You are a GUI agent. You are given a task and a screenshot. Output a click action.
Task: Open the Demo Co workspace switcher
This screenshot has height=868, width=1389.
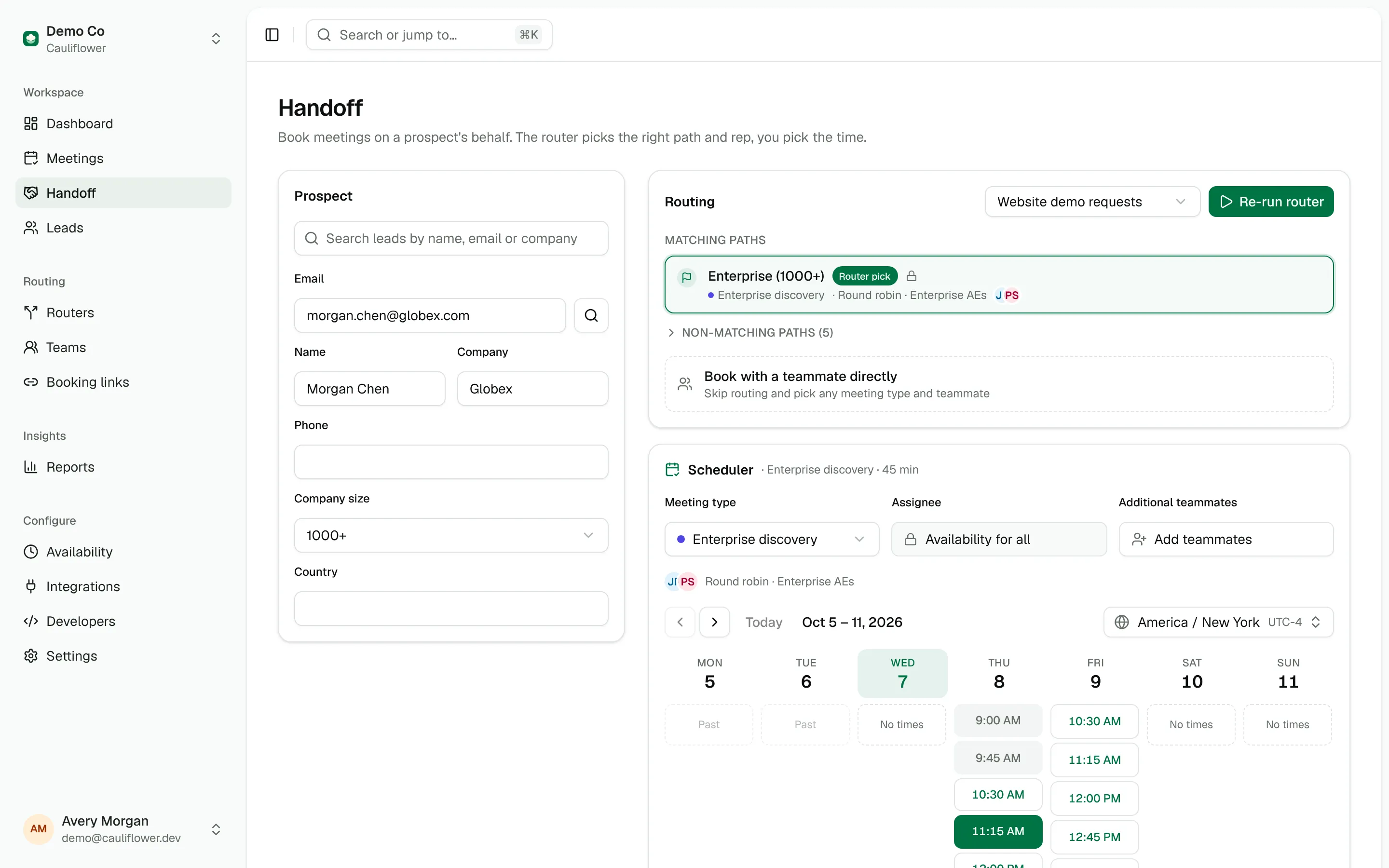click(123, 39)
